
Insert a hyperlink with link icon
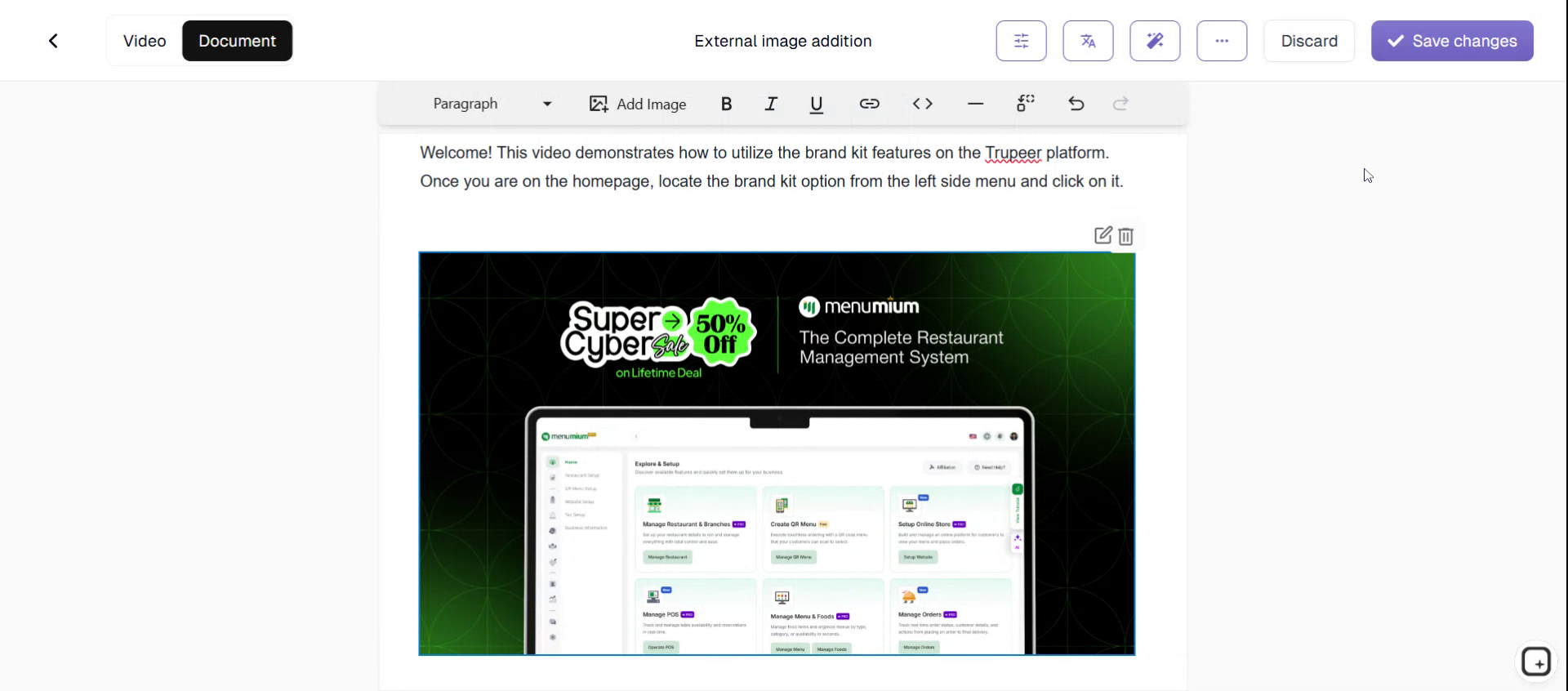(x=869, y=104)
